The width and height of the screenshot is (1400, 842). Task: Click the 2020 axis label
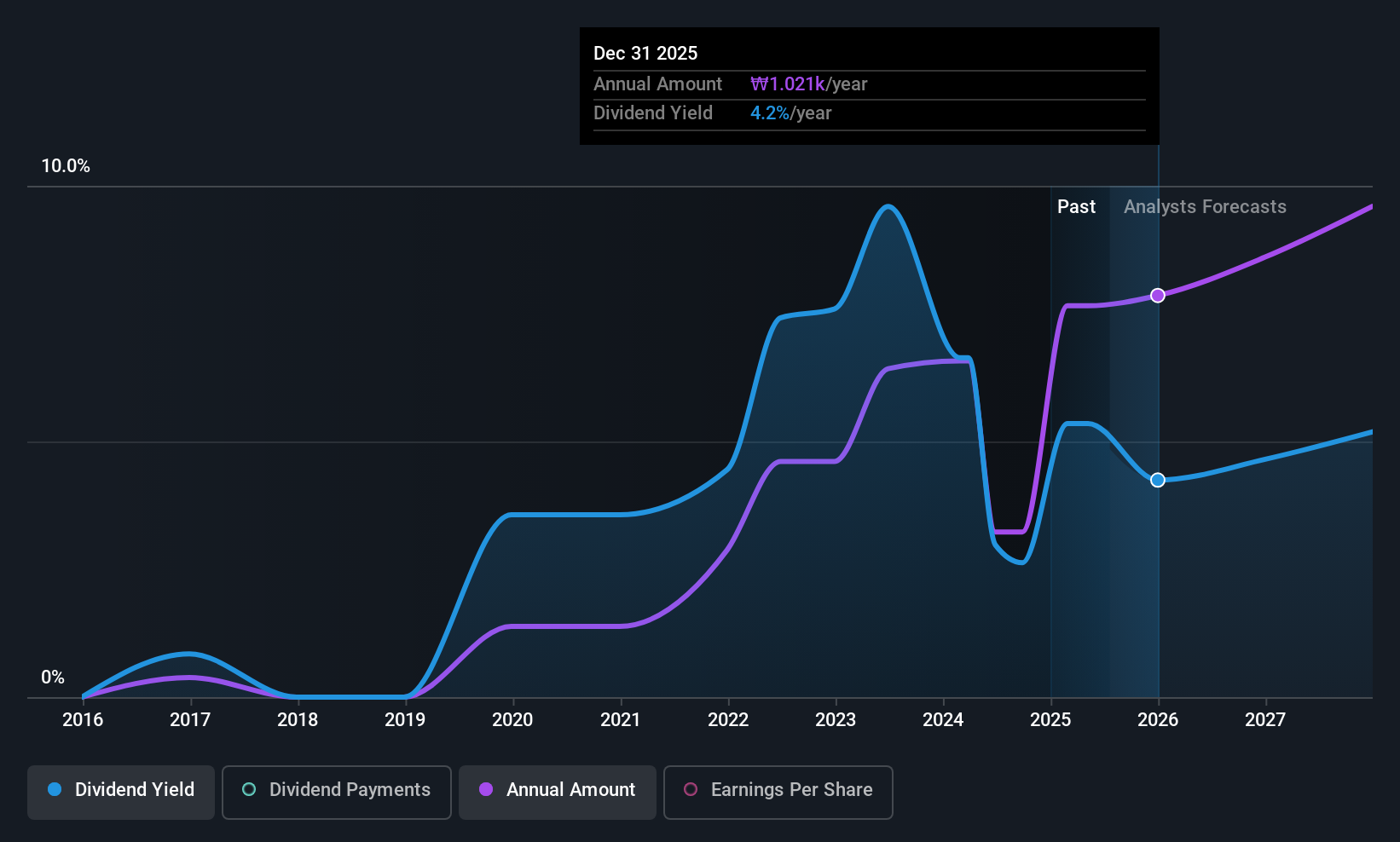coord(512,720)
